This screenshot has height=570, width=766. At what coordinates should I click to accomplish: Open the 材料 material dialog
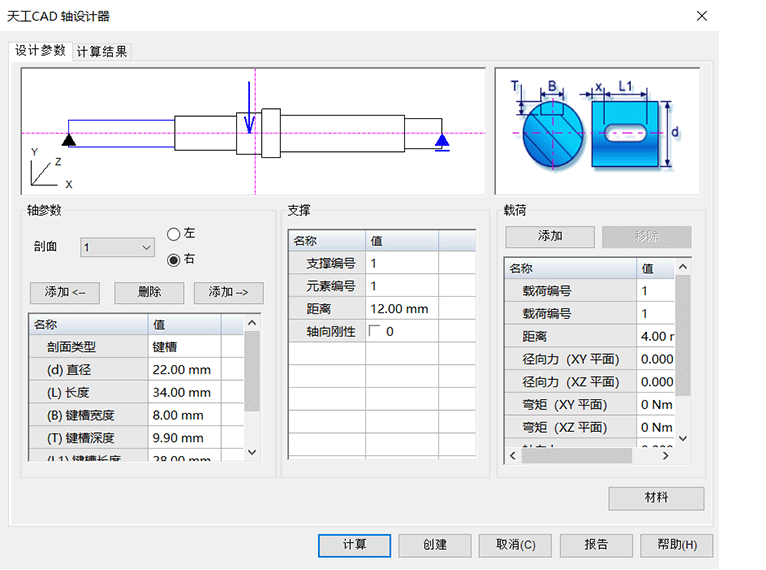pyautogui.click(x=656, y=498)
